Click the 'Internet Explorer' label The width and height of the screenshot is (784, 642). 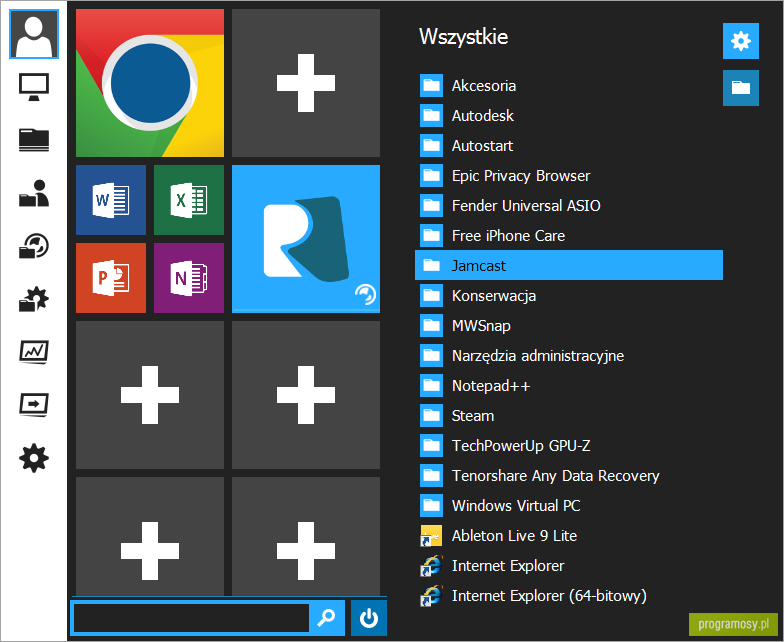tap(508, 566)
